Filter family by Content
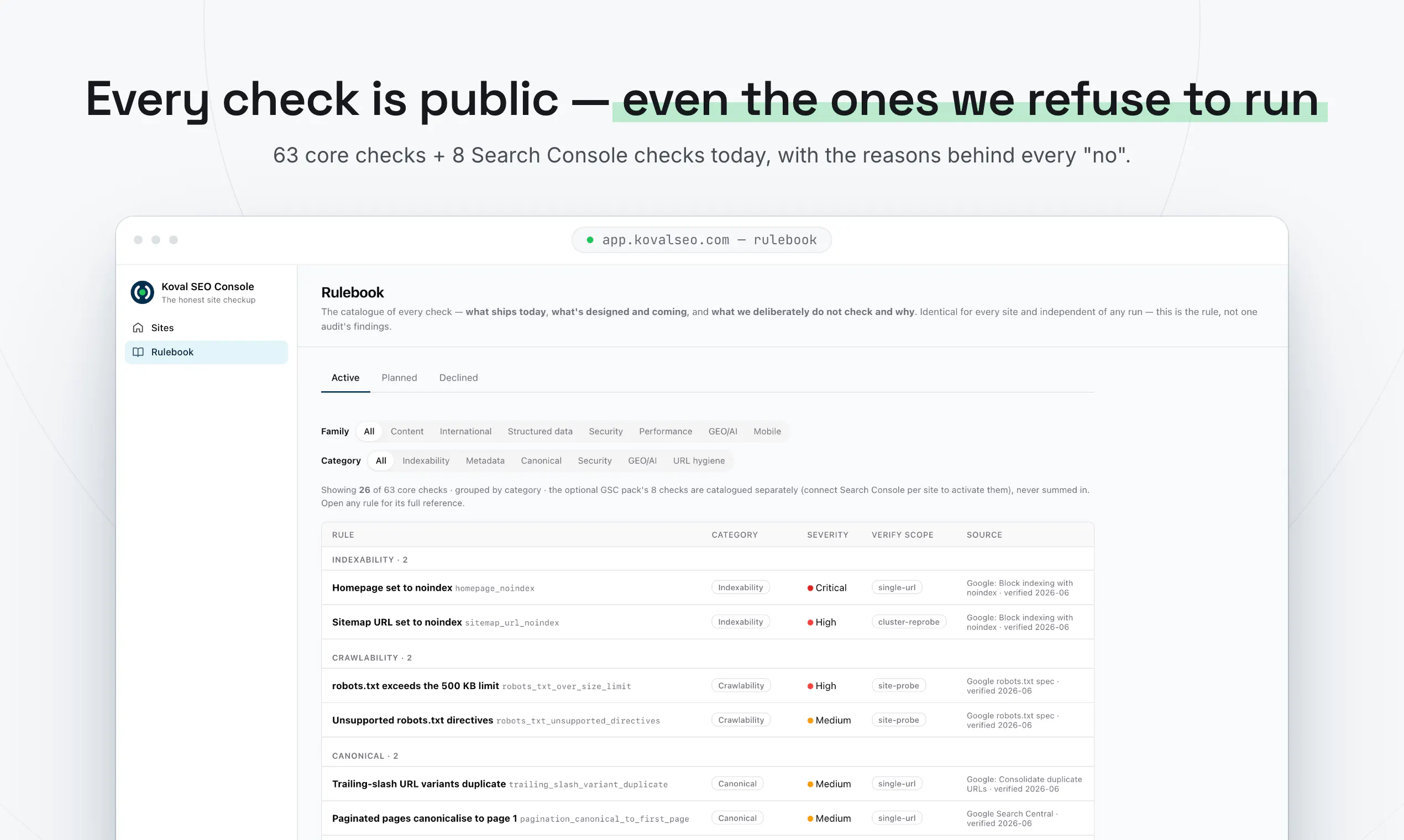The height and width of the screenshot is (840, 1404). 407,431
